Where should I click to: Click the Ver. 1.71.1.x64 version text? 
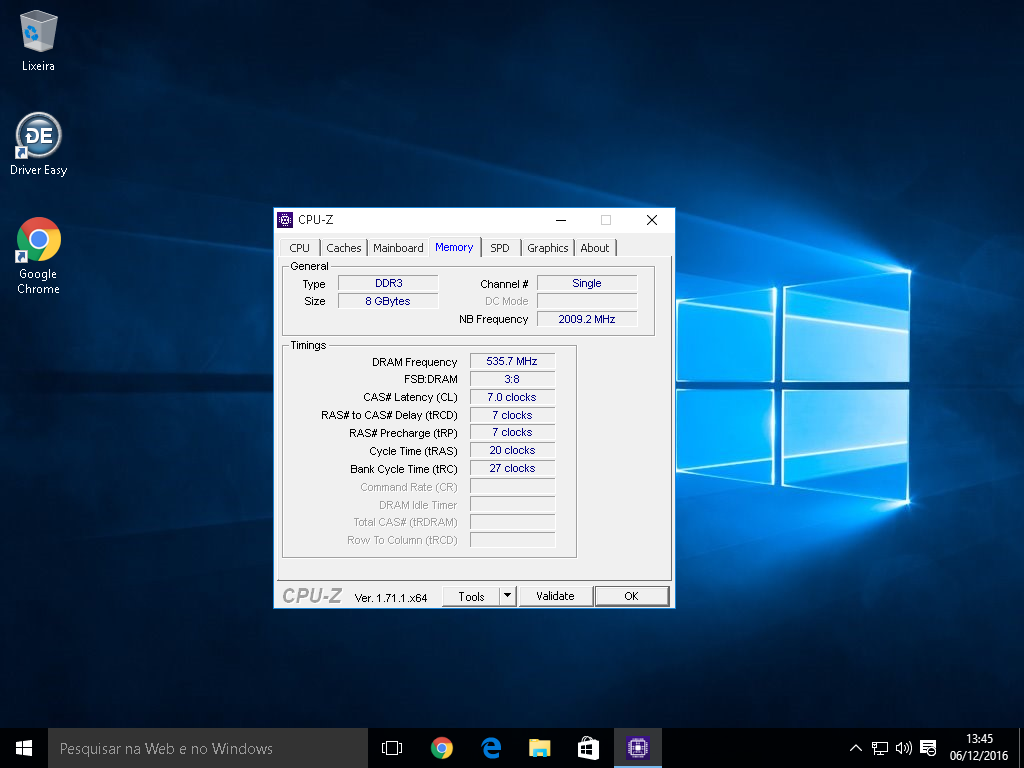pyautogui.click(x=391, y=598)
